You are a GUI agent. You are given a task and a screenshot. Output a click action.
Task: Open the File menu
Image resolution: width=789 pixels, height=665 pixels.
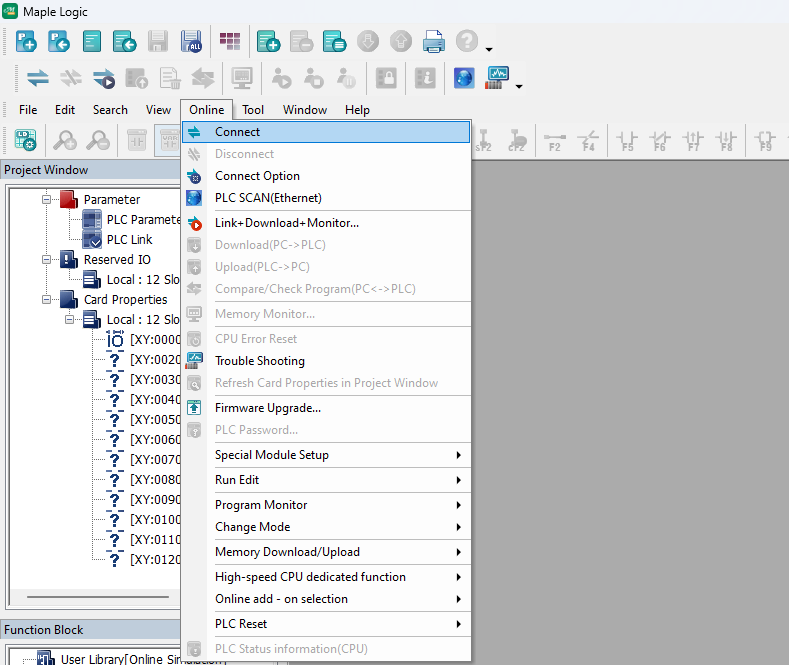pyautogui.click(x=28, y=110)
